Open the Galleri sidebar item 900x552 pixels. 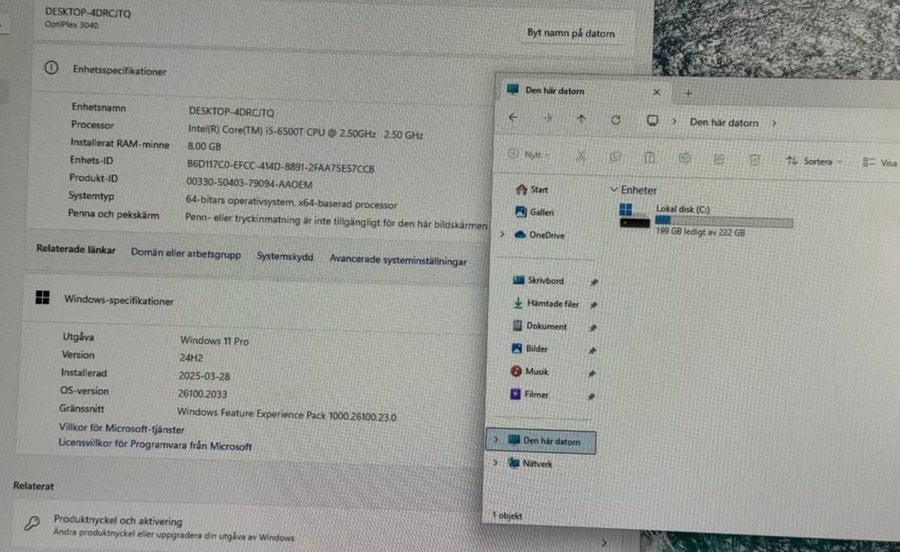(x=540, y=212)
